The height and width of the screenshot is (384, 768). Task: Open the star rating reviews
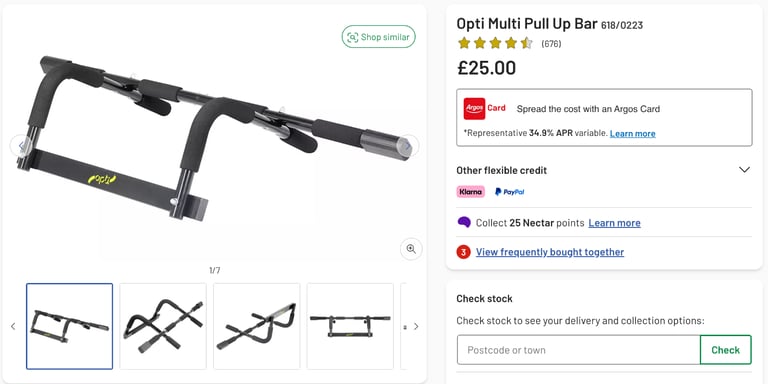pos(495,44)
